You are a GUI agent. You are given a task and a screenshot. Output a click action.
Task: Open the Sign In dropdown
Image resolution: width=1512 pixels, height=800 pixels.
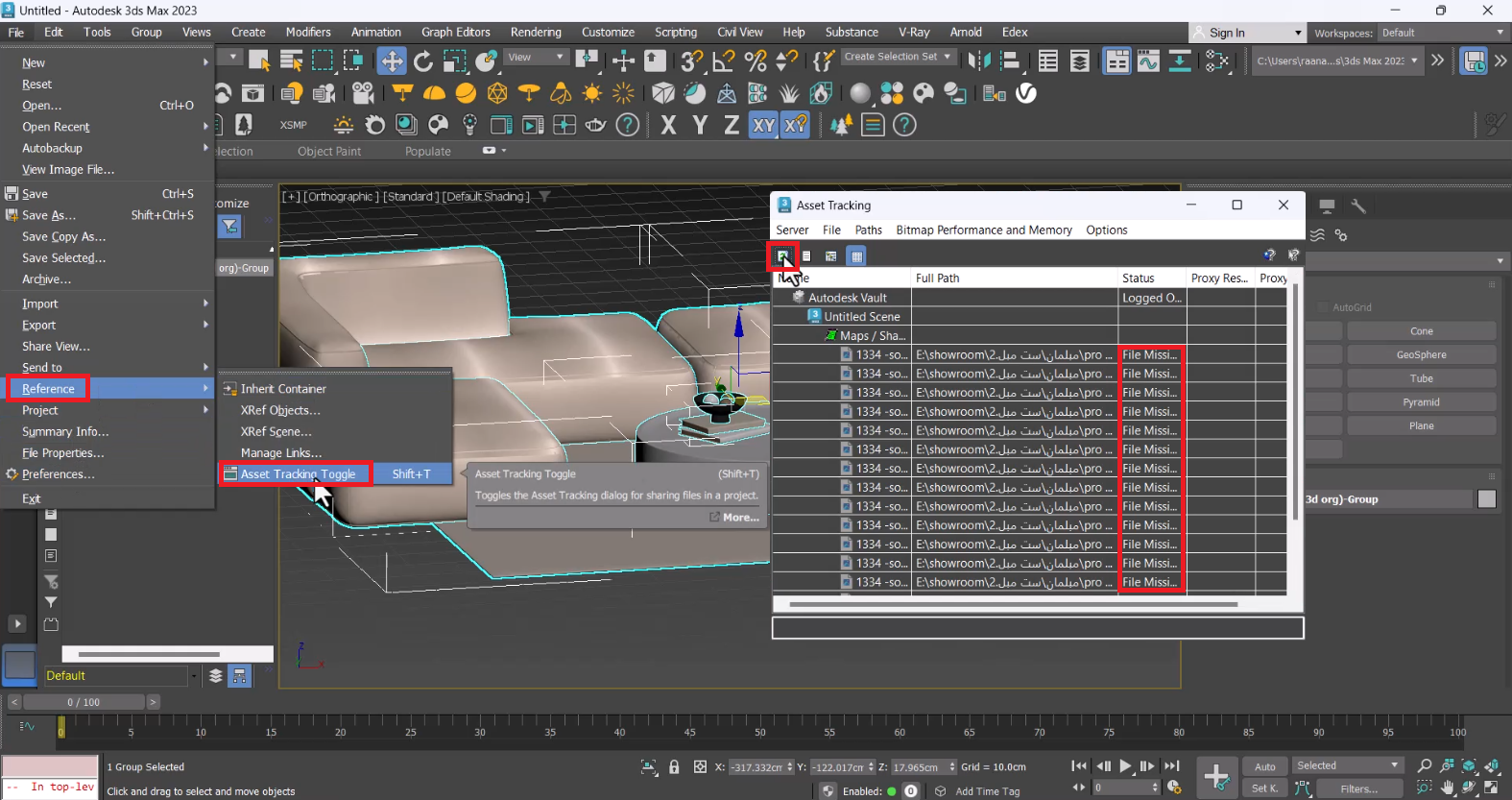tap(1247, 33)
